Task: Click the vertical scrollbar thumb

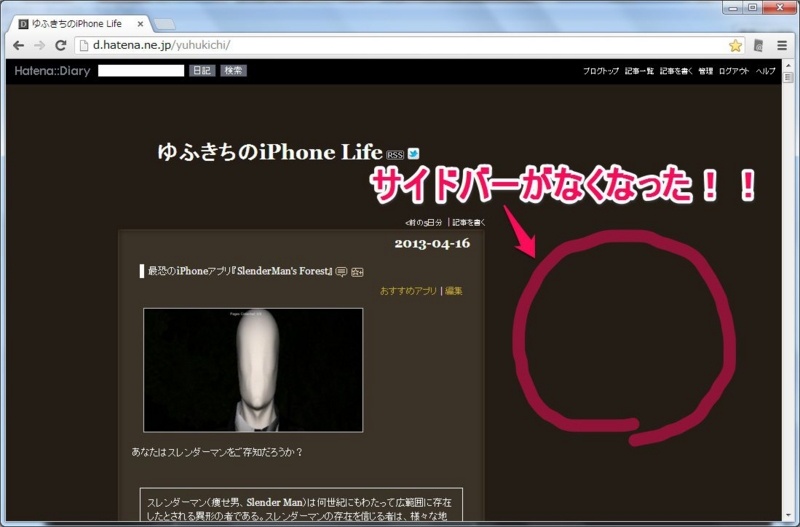Action: coord(788,77)
